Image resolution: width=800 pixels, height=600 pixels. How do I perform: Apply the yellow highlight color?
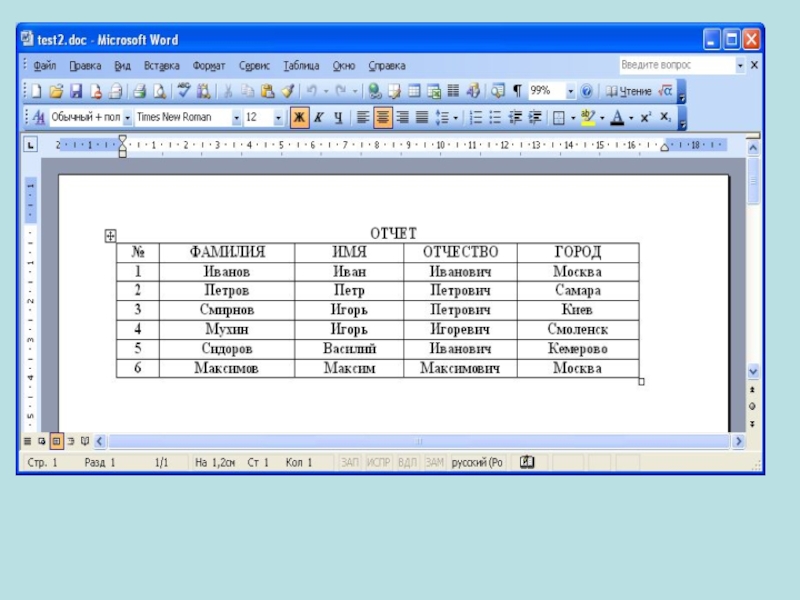(588, 118)
